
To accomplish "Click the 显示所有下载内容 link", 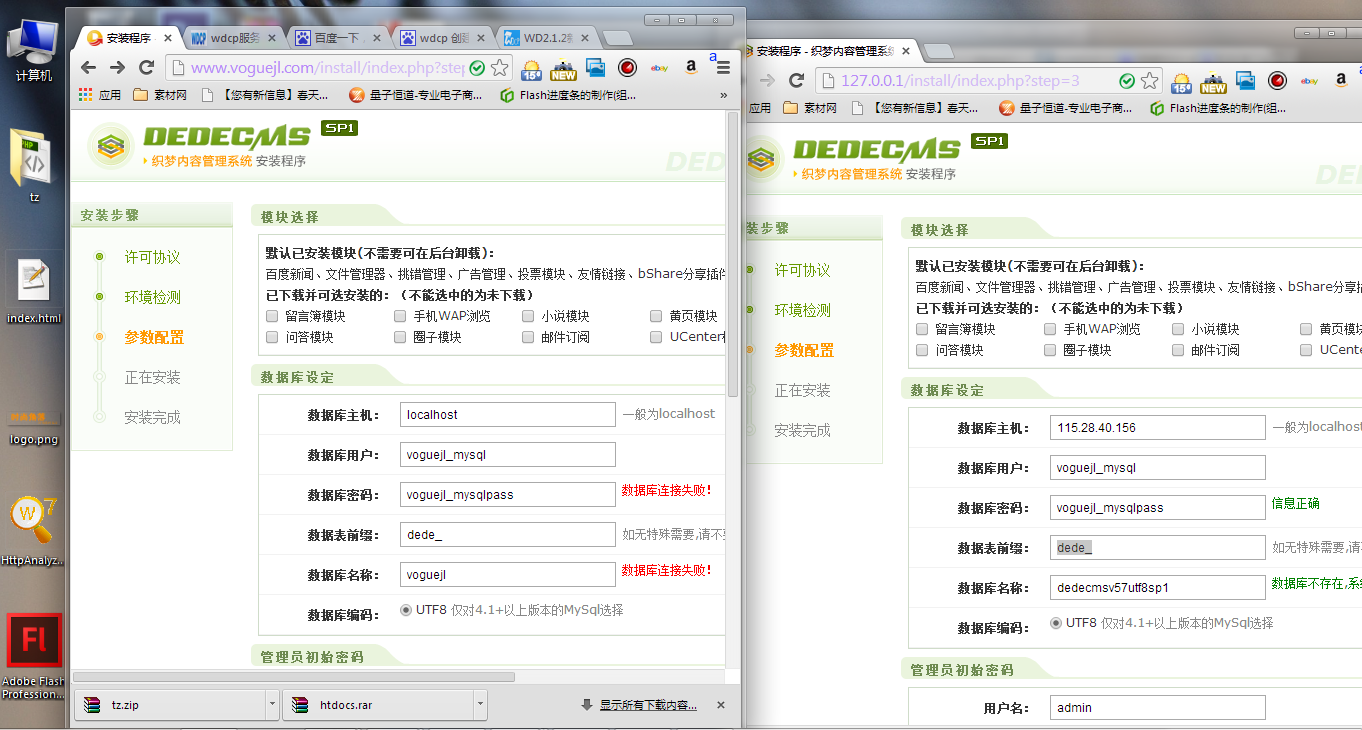I will coord(648,705).
